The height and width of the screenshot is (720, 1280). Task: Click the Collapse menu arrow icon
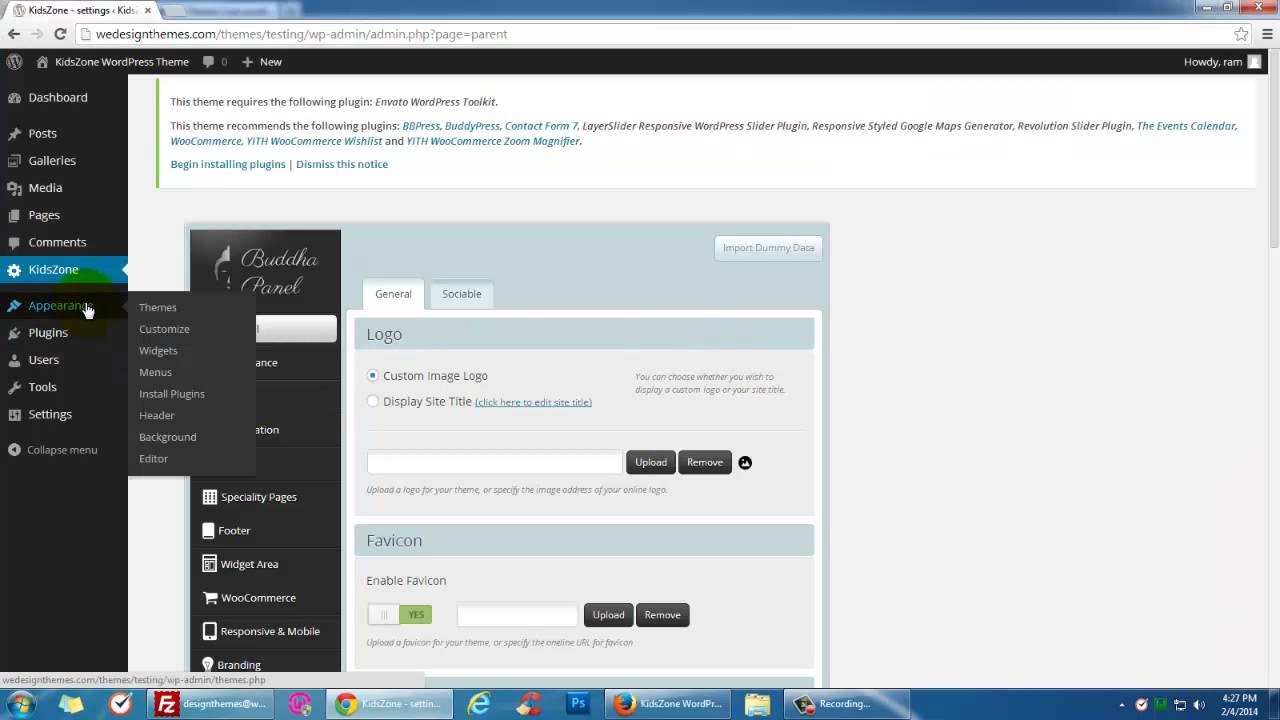point(14,450)
